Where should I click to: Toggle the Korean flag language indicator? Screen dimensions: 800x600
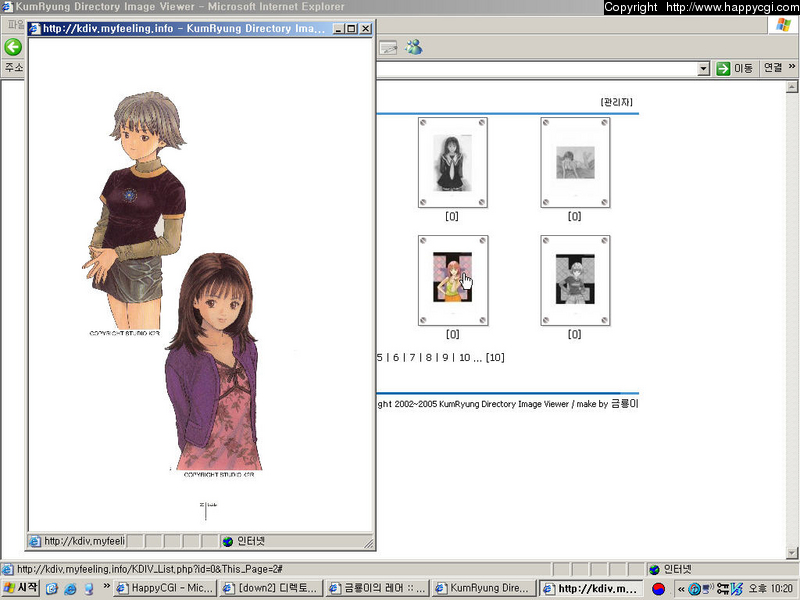[x=659, y=589]
